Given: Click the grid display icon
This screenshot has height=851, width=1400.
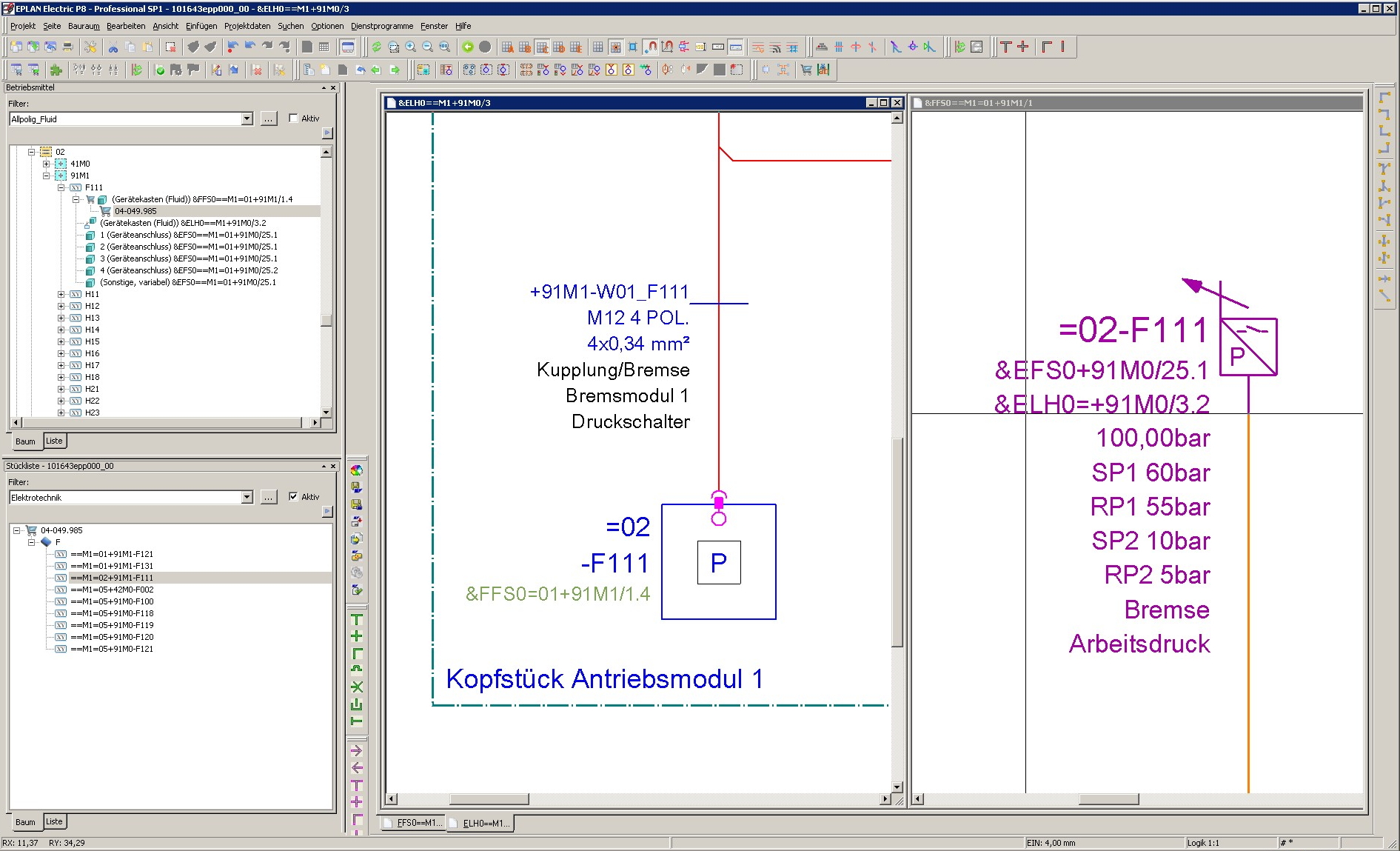Looking at the screenshot, I should (598, 47).
